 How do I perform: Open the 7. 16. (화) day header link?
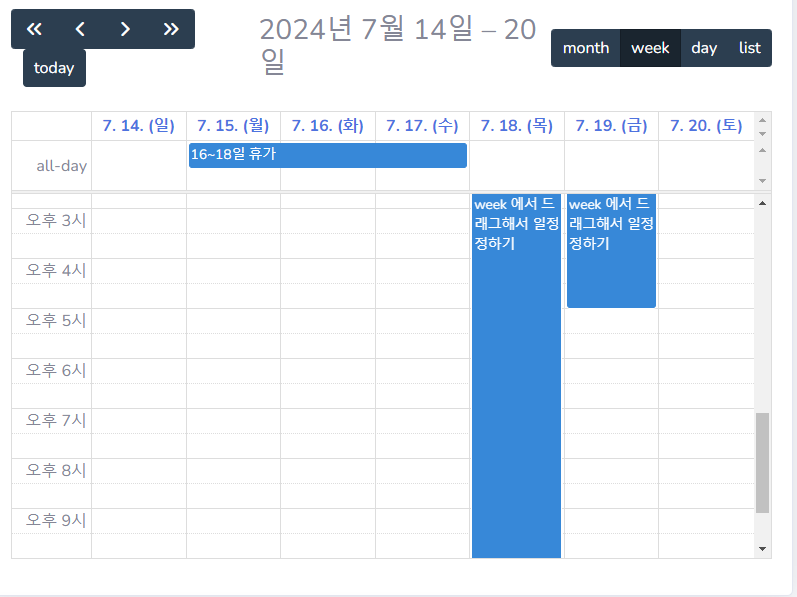pos(327,125)
